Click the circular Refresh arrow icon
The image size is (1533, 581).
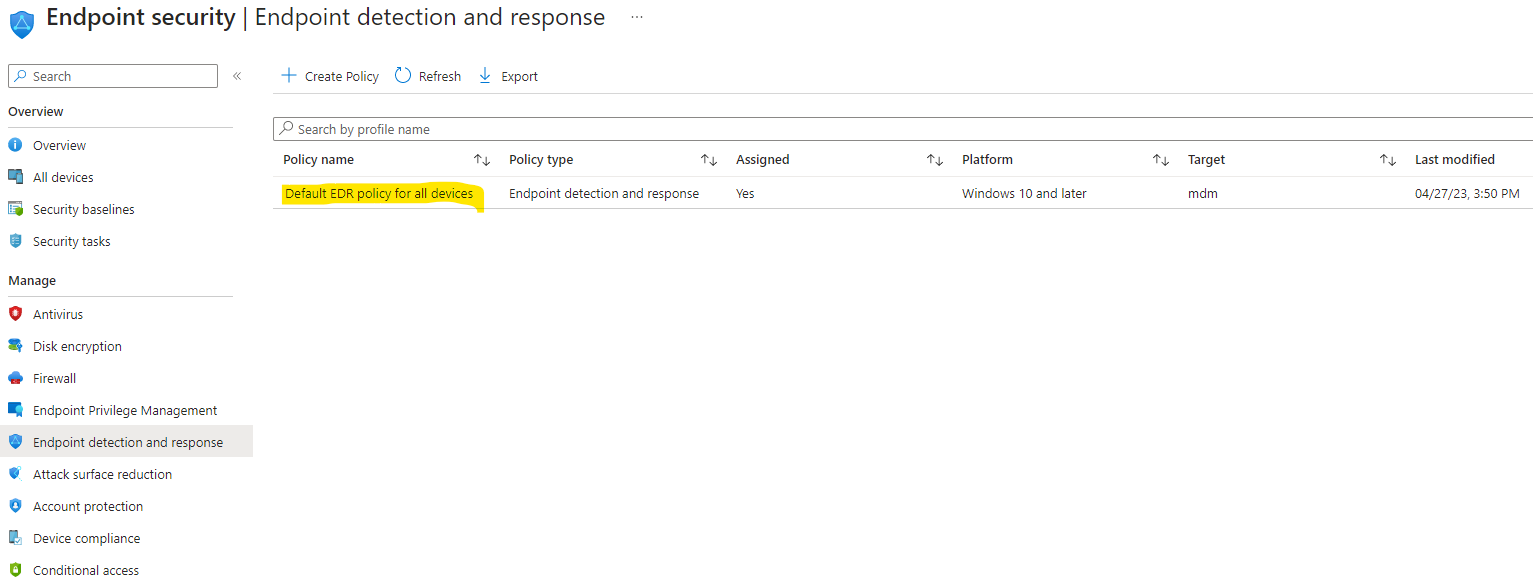pyautogui.click(x=403, y=76)
